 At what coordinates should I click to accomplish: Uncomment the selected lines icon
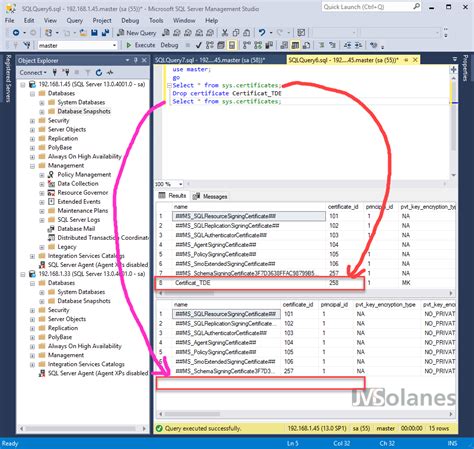point(332,45)
